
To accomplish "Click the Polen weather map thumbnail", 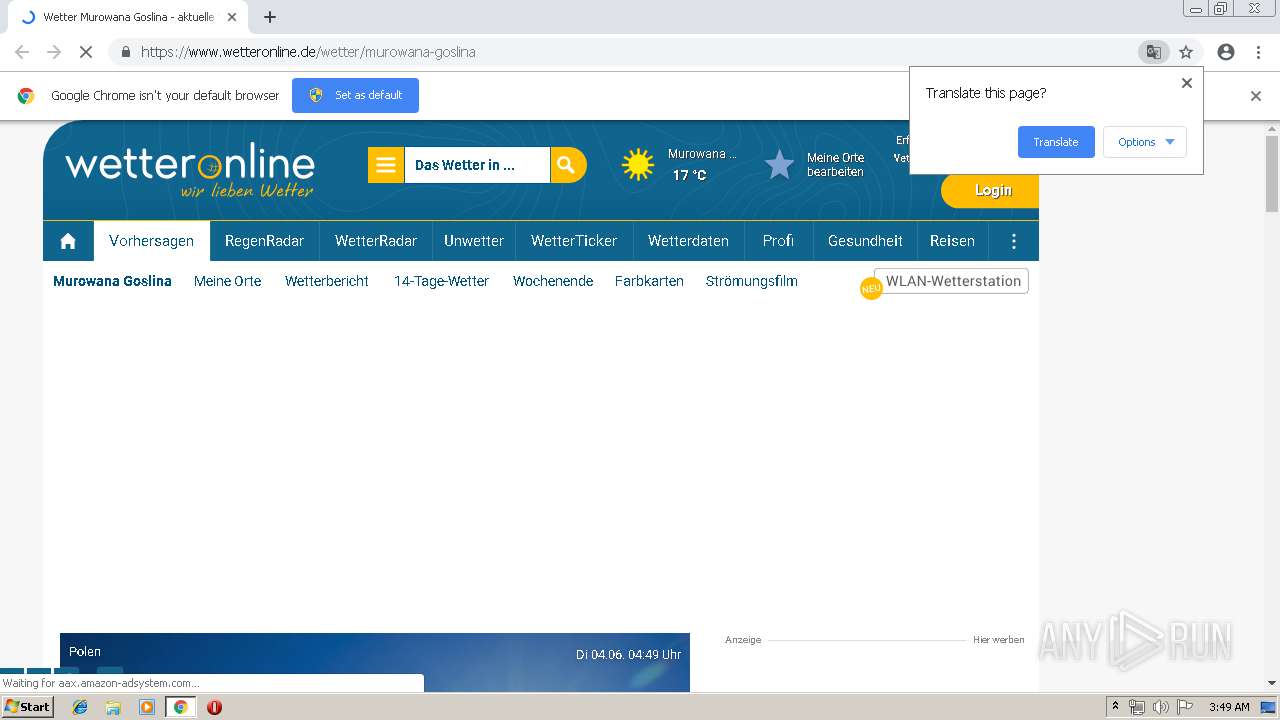I will coord(375,662).
